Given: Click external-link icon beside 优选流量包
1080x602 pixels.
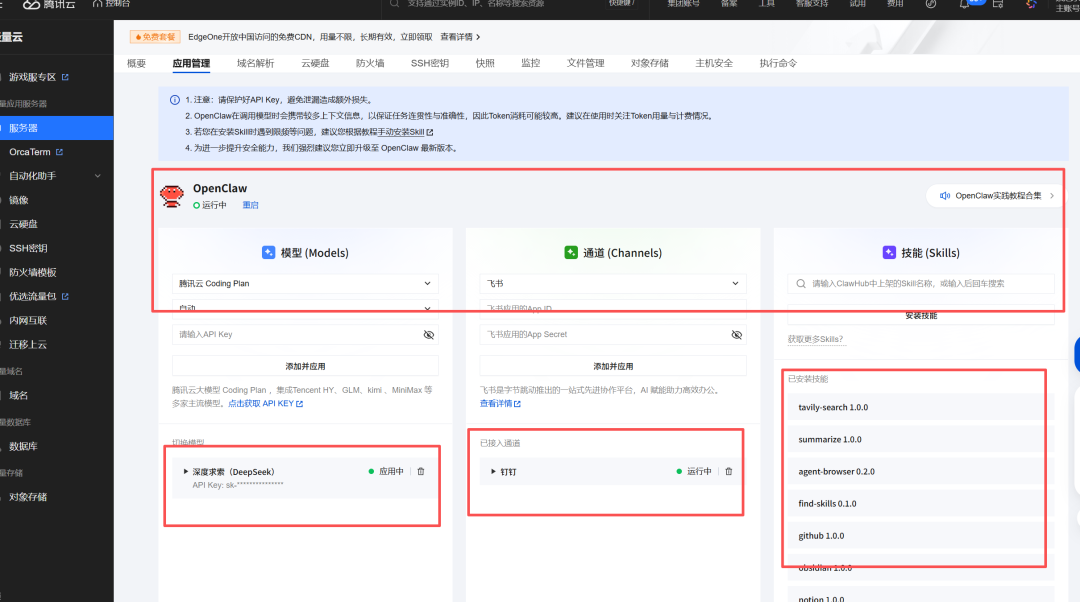Looking at the screenshot, I should (65, 297).
